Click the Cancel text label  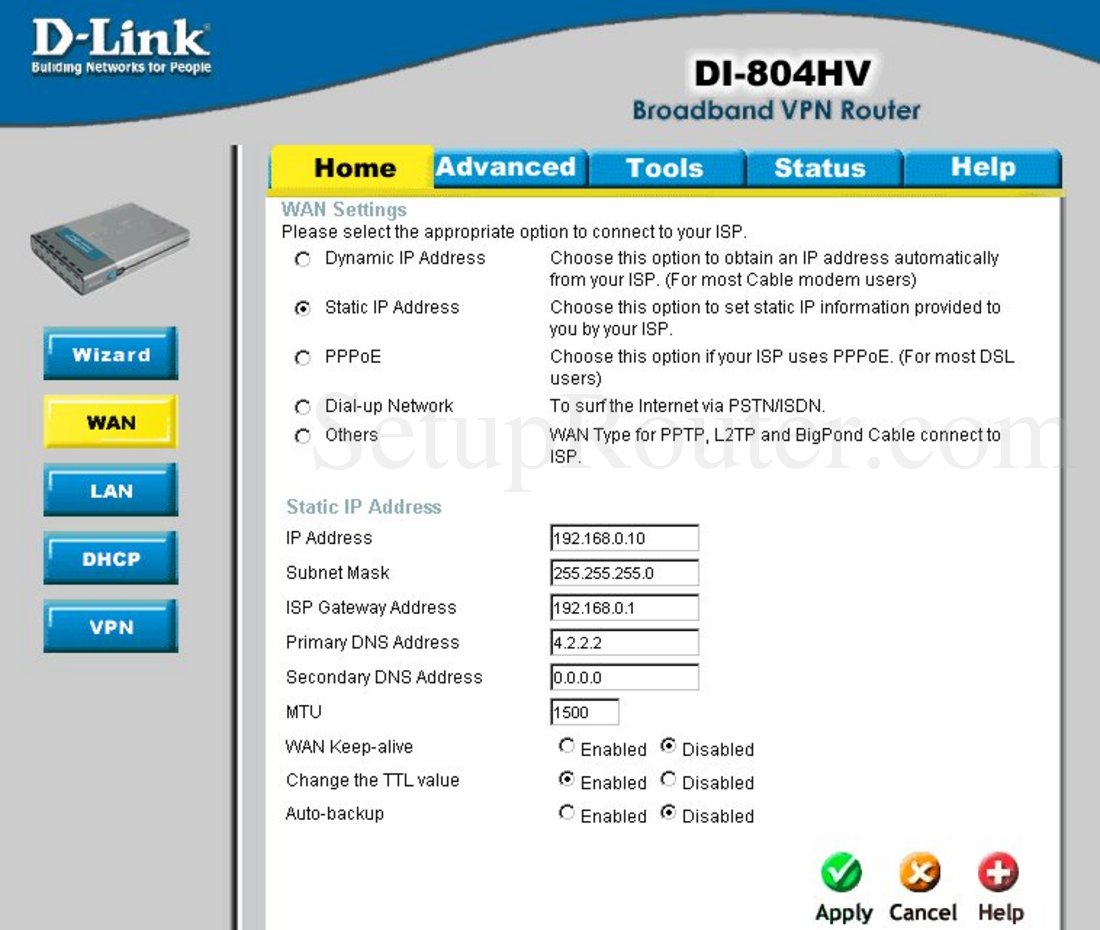point(923,912)
